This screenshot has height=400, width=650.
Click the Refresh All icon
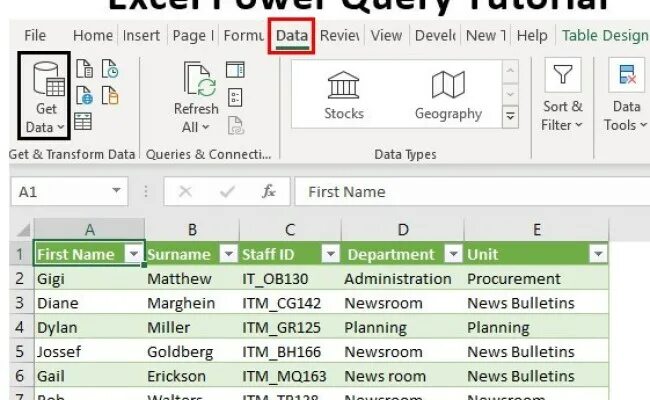click(x=200, y=80)
